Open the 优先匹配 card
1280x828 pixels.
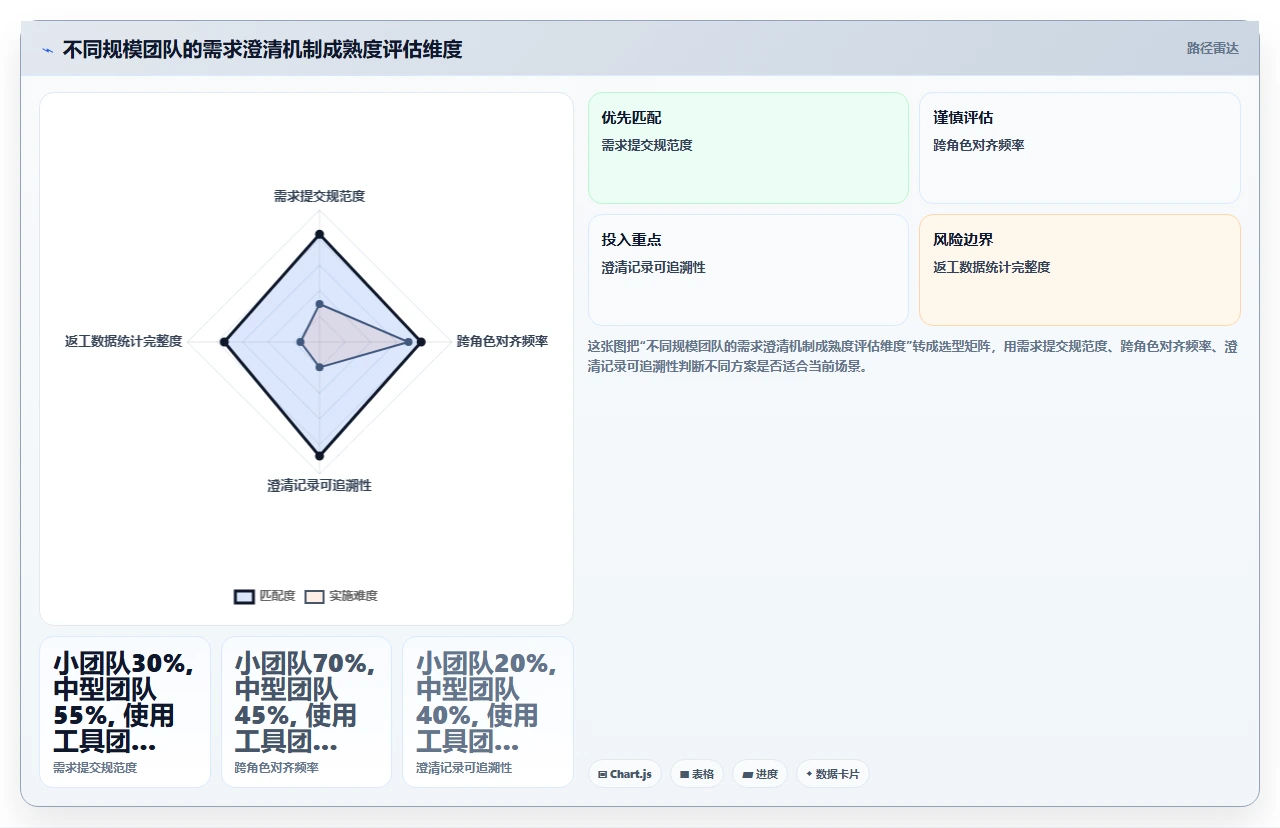tap(748, 148)
